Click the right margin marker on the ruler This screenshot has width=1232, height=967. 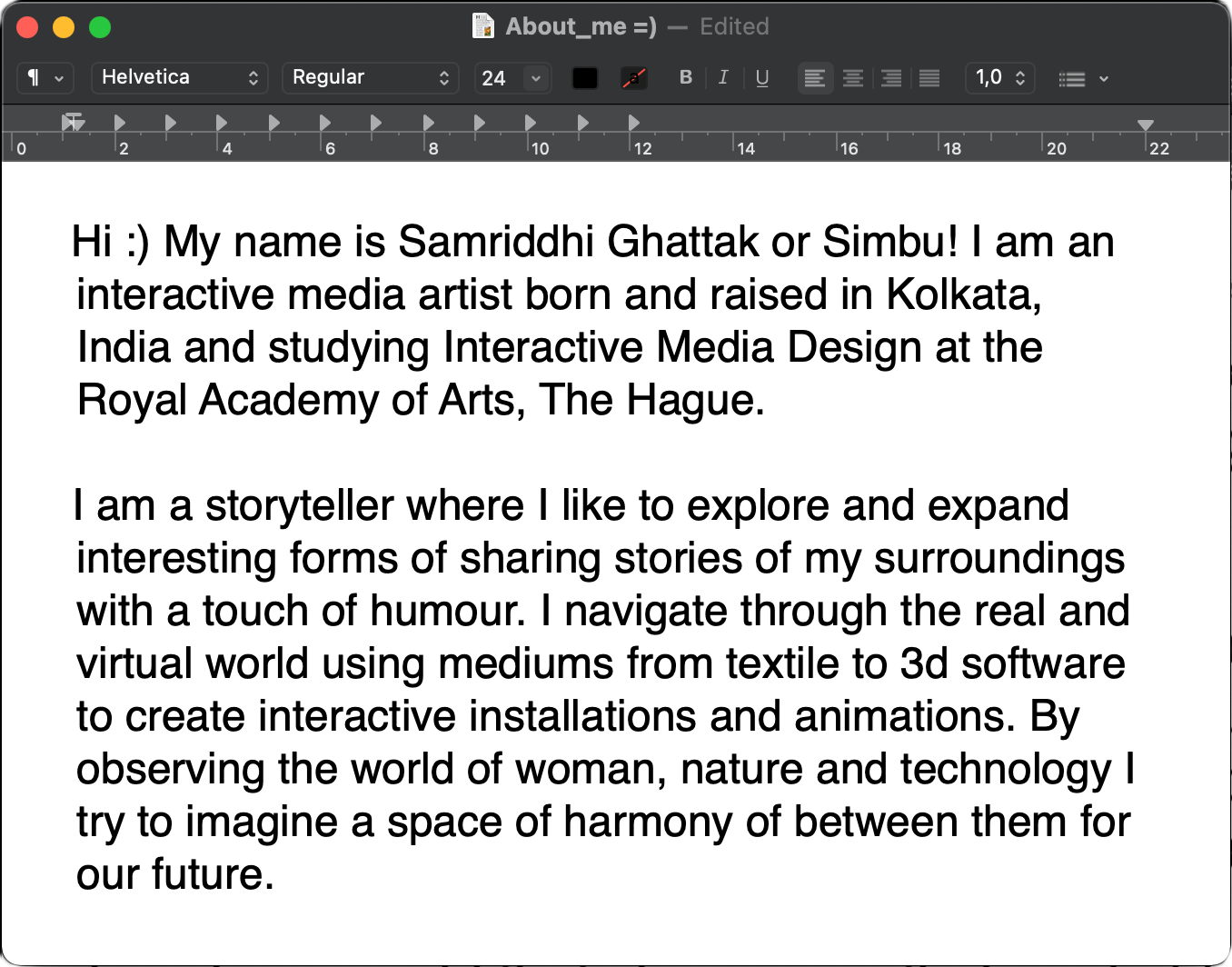1146,125
